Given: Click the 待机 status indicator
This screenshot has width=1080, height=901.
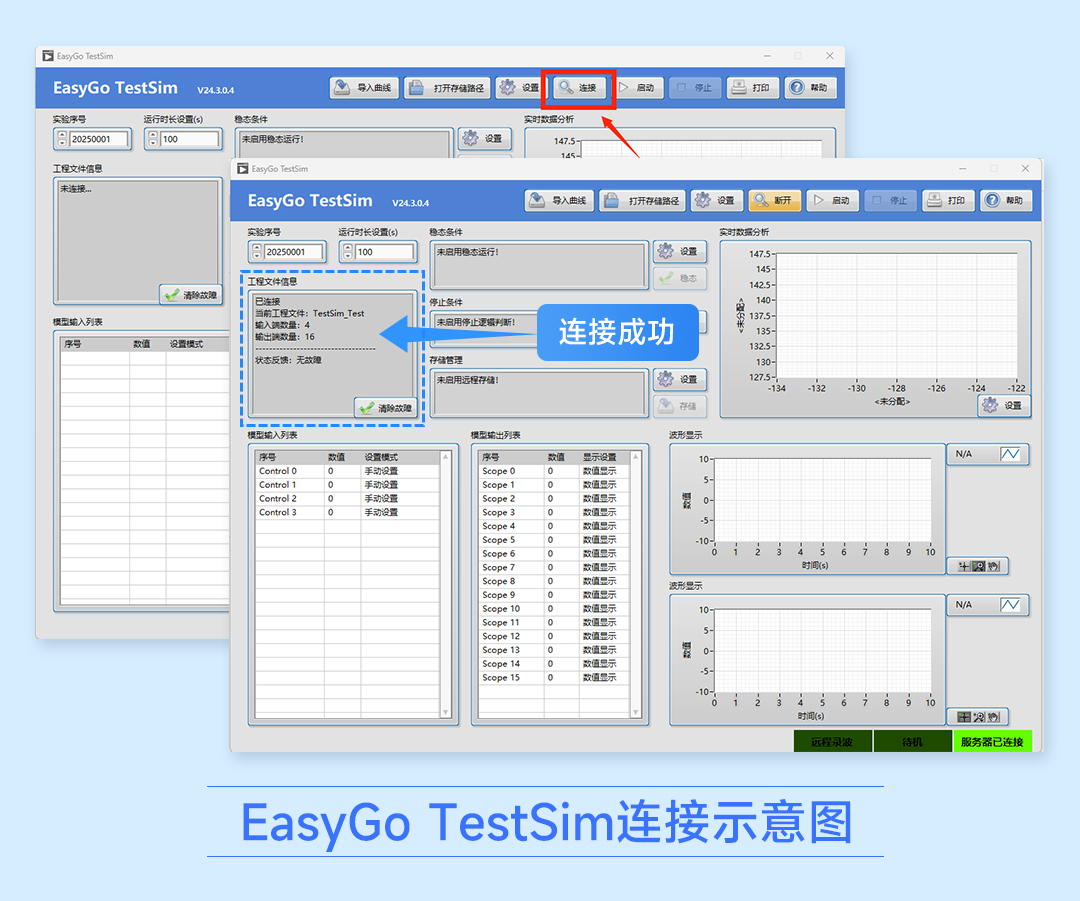Looking at the screenshot, I should click(913, 741).
